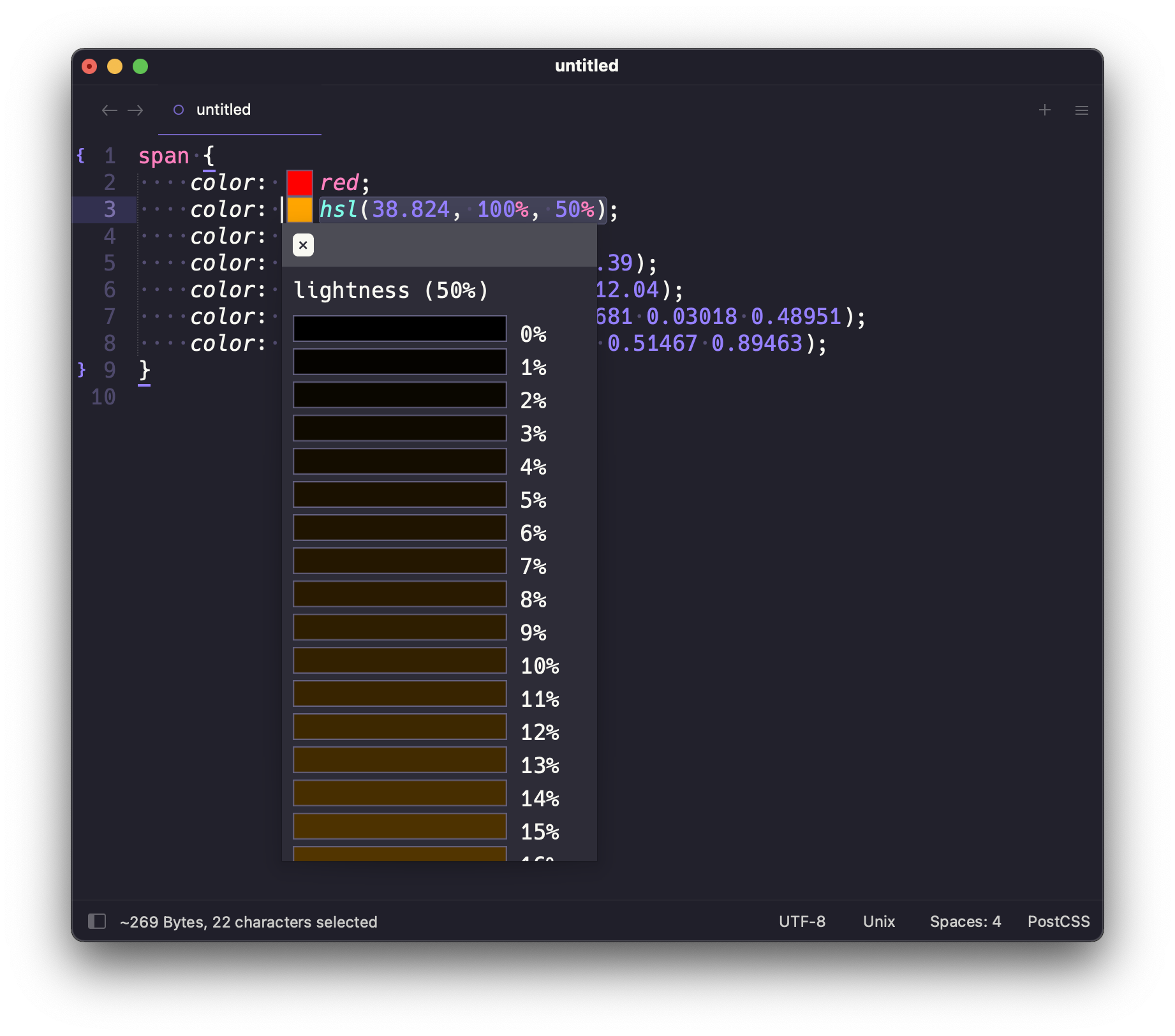Click line number 3 in gutter
Image resolution: width=1175 pixels, height=1036 pixels.
click(110, 209)
